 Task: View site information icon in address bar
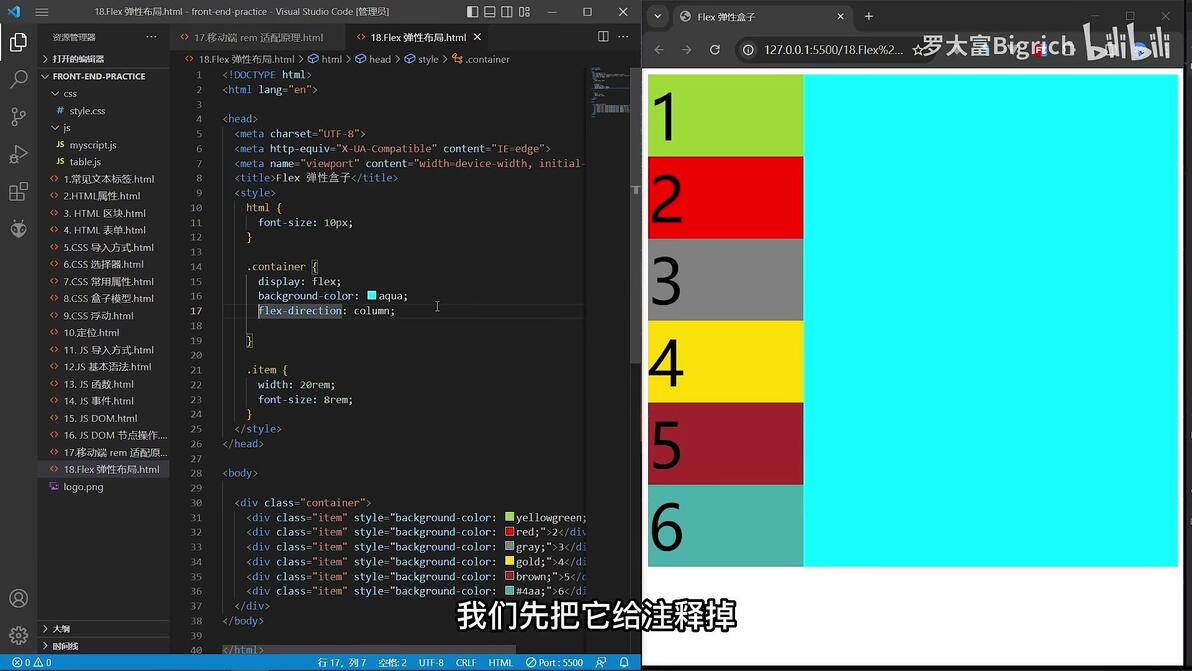[748, 49]
